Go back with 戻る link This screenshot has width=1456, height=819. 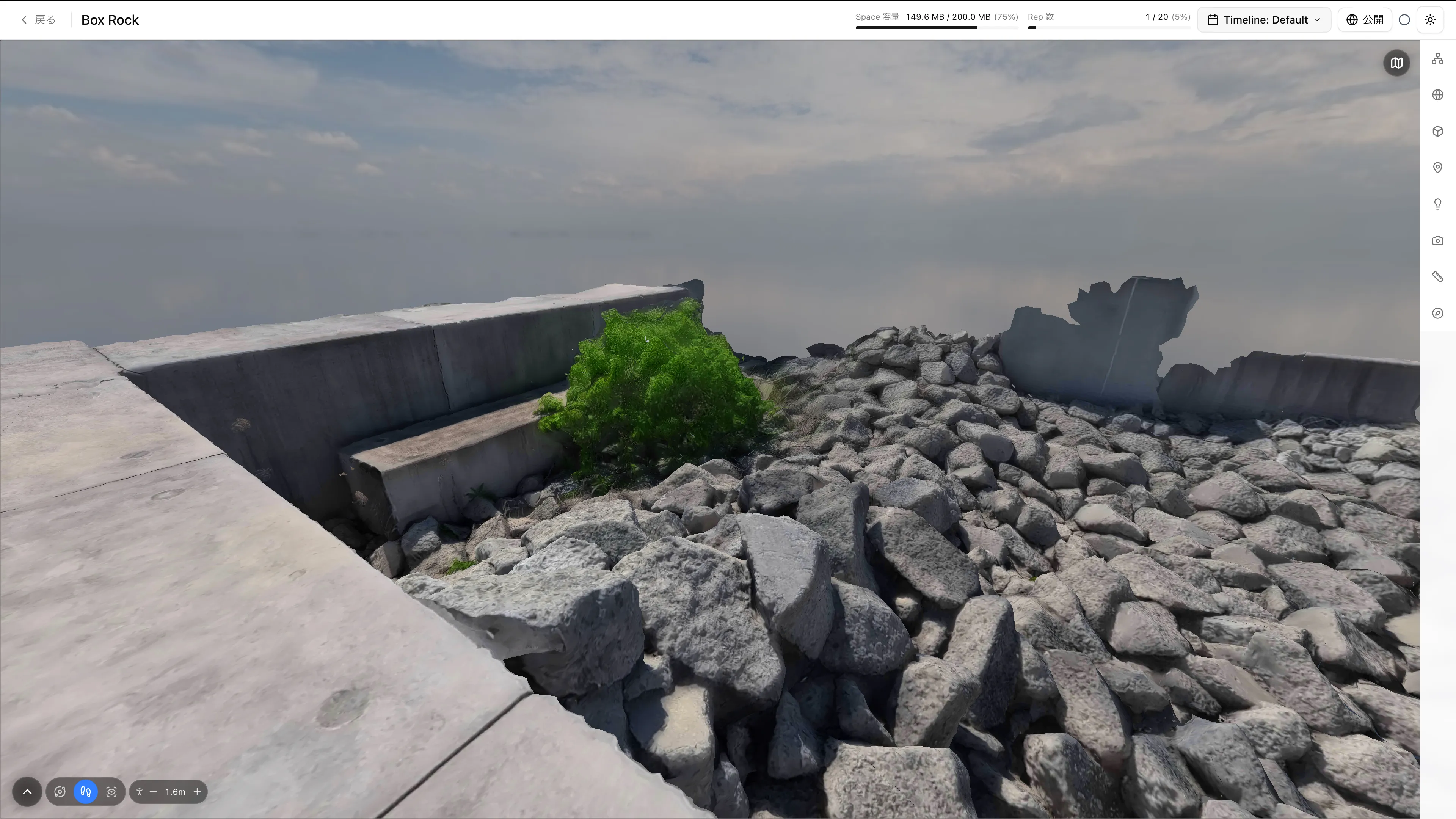[38, 20]
